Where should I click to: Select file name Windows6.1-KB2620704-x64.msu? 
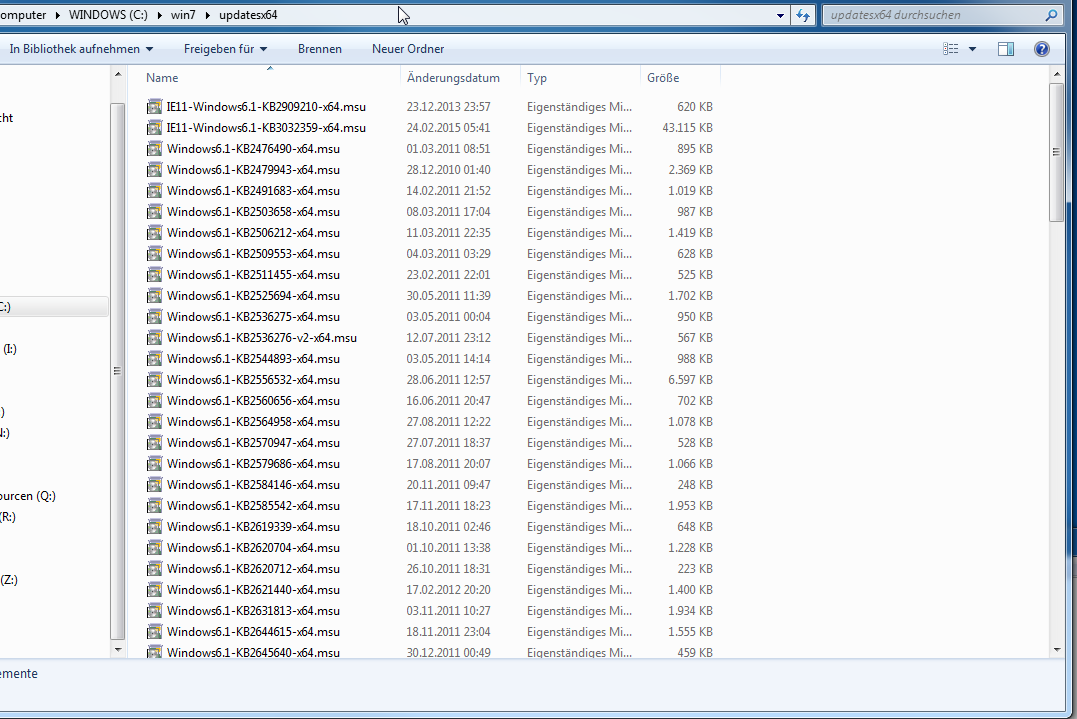tap(253, 548)
